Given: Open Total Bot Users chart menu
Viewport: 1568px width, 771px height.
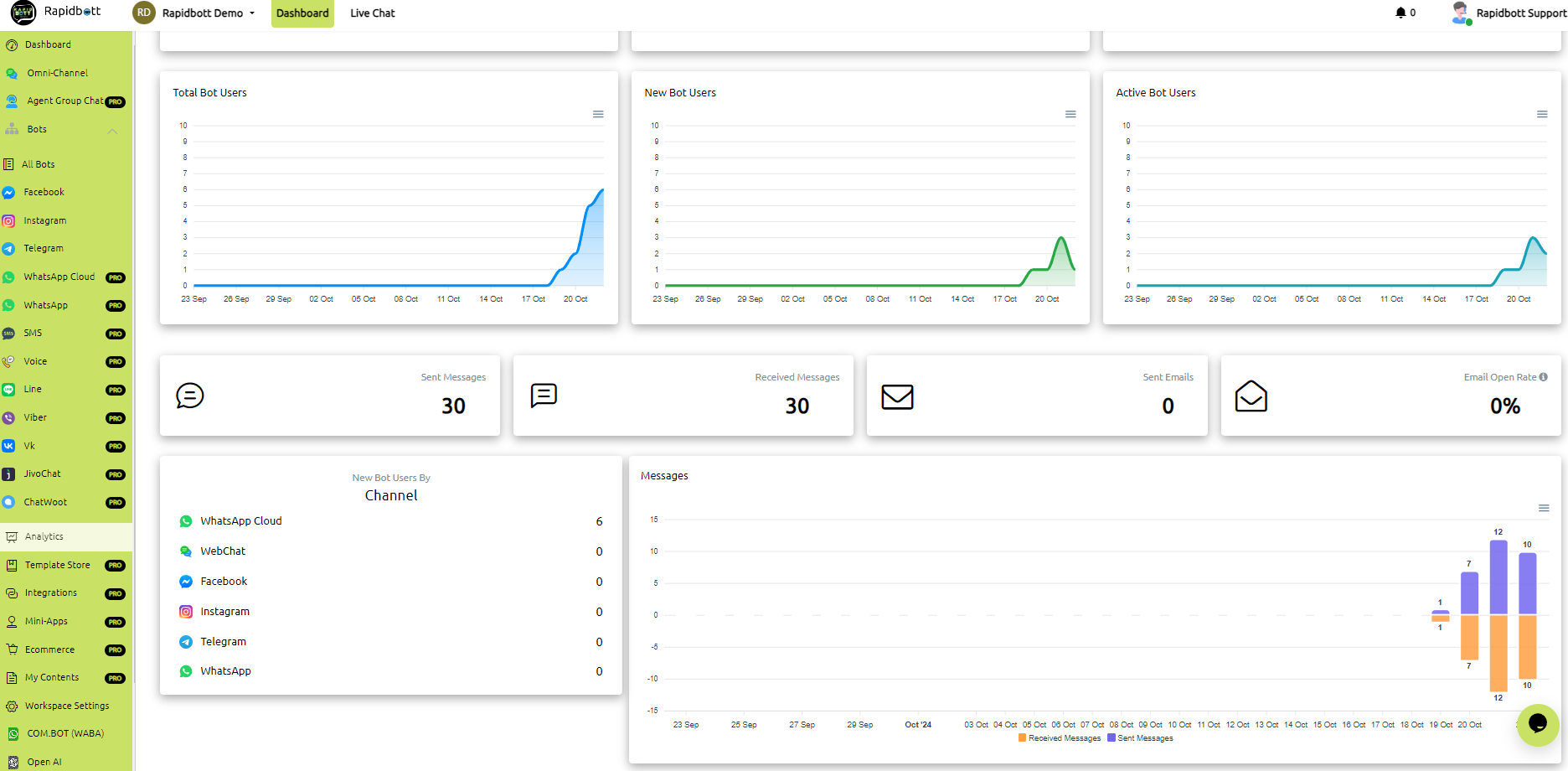Looking at the screenshot, I should coord(598,114).
